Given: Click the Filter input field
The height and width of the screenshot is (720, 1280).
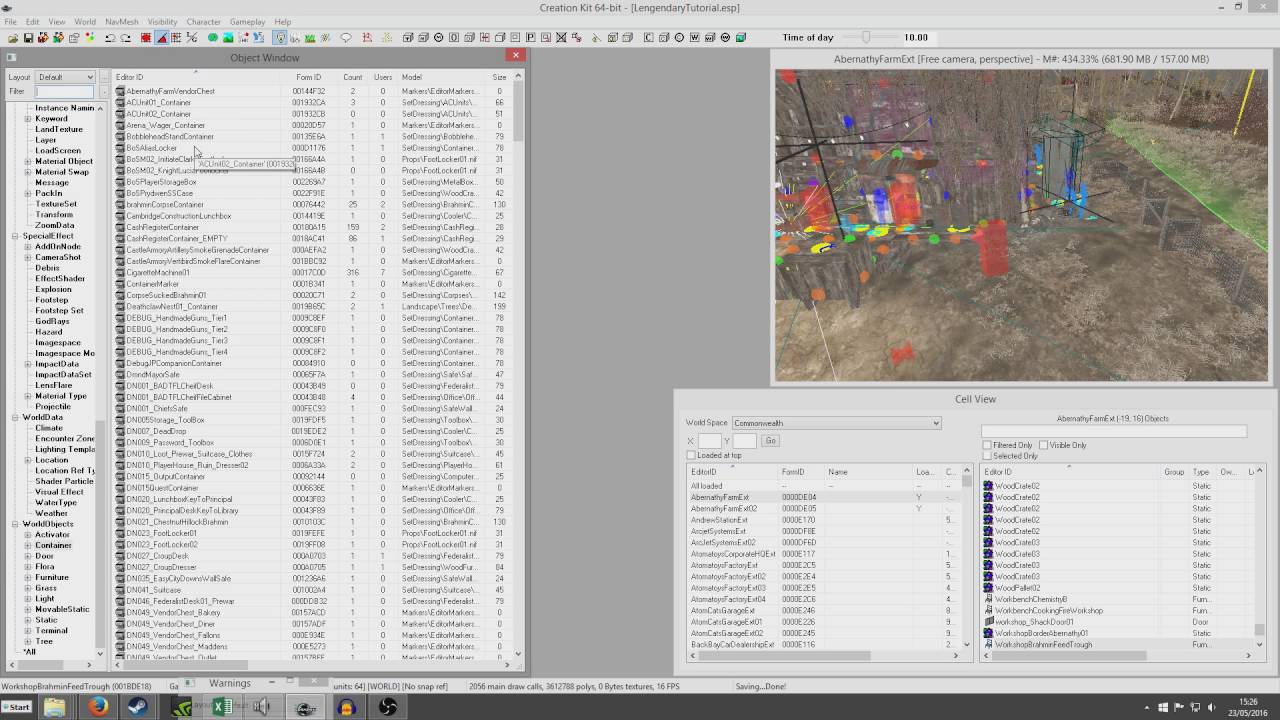Looking at the screenshot, I should coord(65,92).
